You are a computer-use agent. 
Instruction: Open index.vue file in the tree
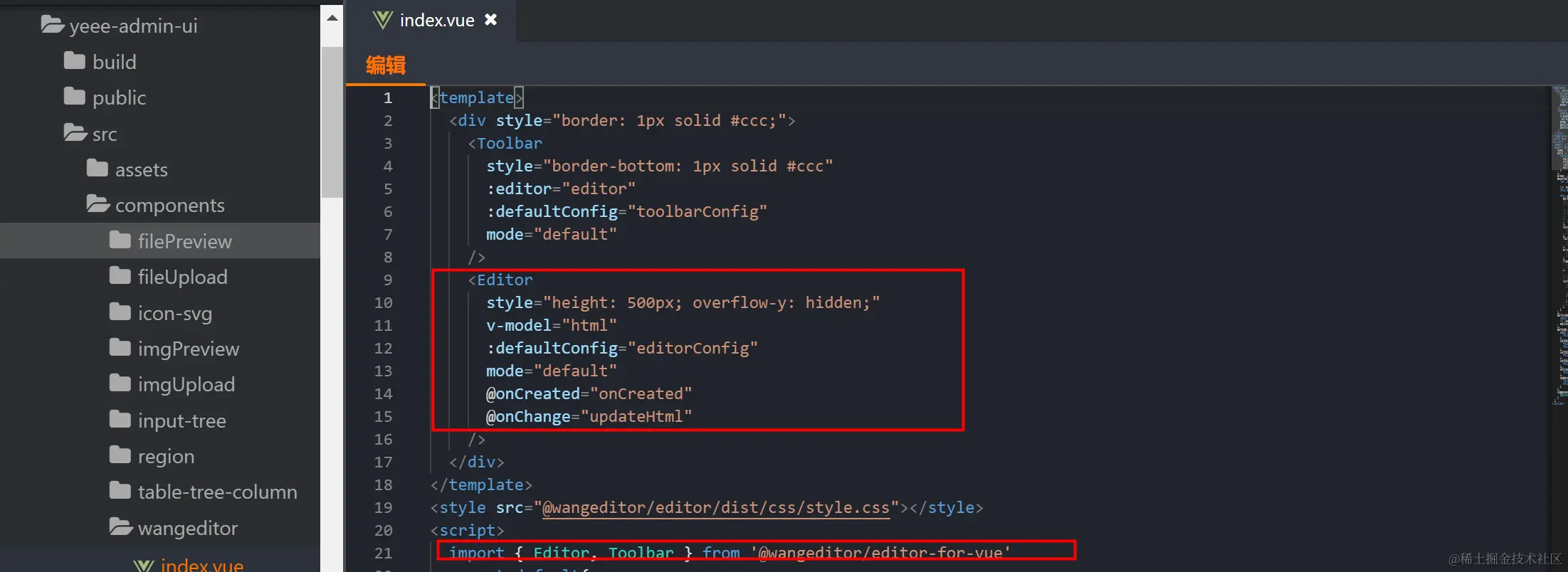coord(202,565)
